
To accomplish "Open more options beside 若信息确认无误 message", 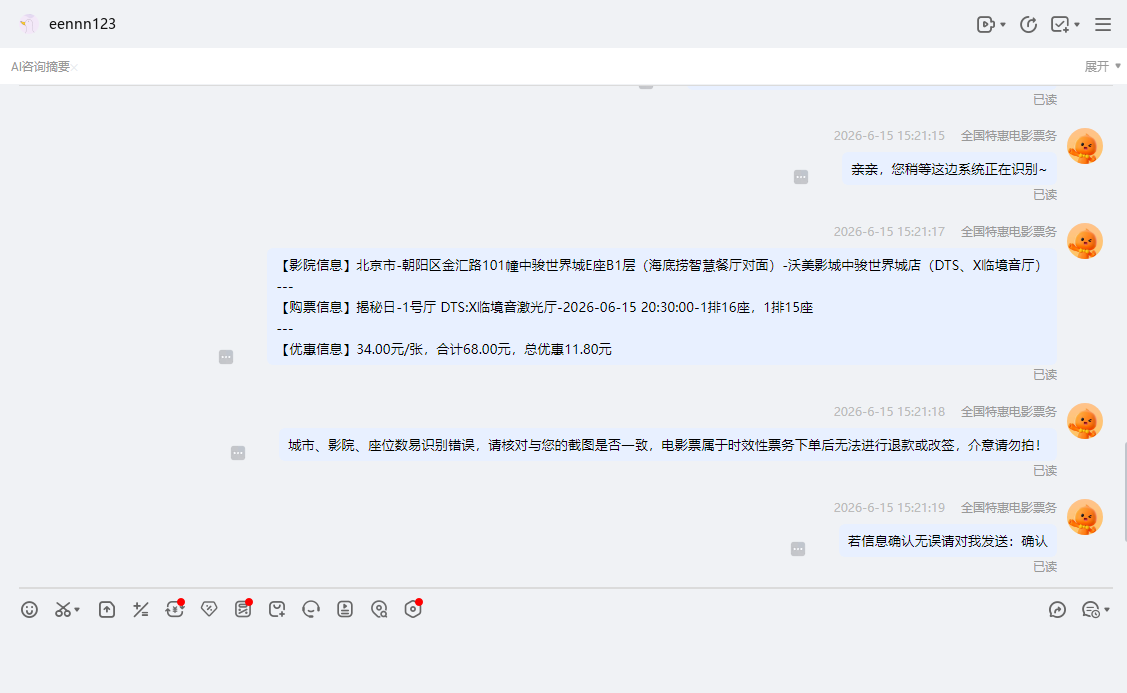I will click(798, 549).
